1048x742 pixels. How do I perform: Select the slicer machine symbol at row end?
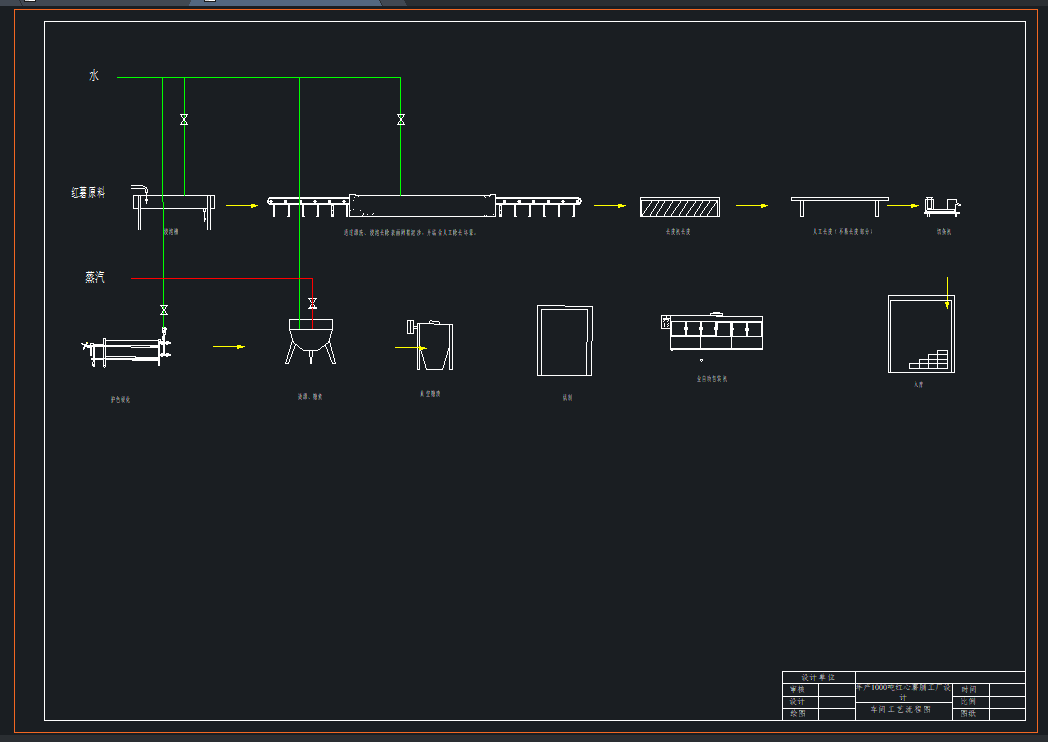pos(942,207)
